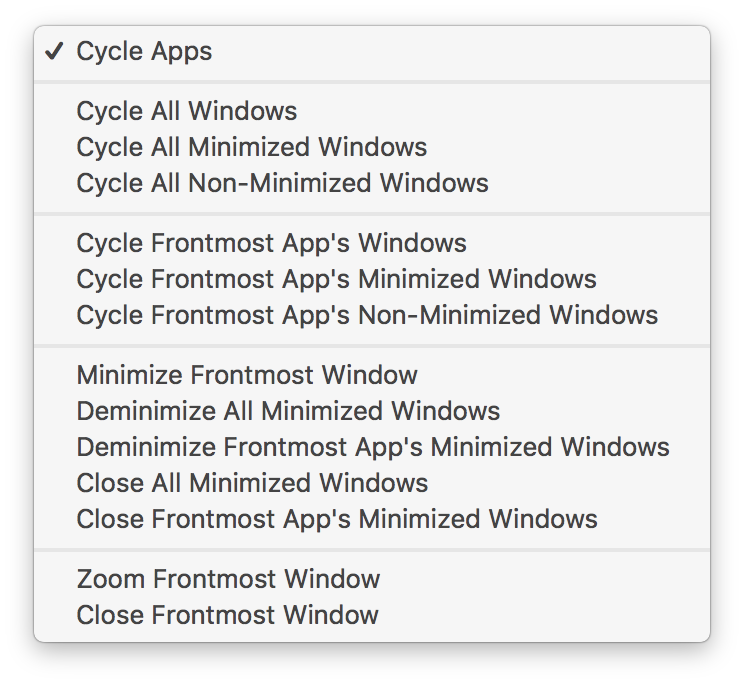Screen dimensions: 744x684
Task: Choose Close All Minimized Windows
Action: pyautogui.click(x=252, y=483)
